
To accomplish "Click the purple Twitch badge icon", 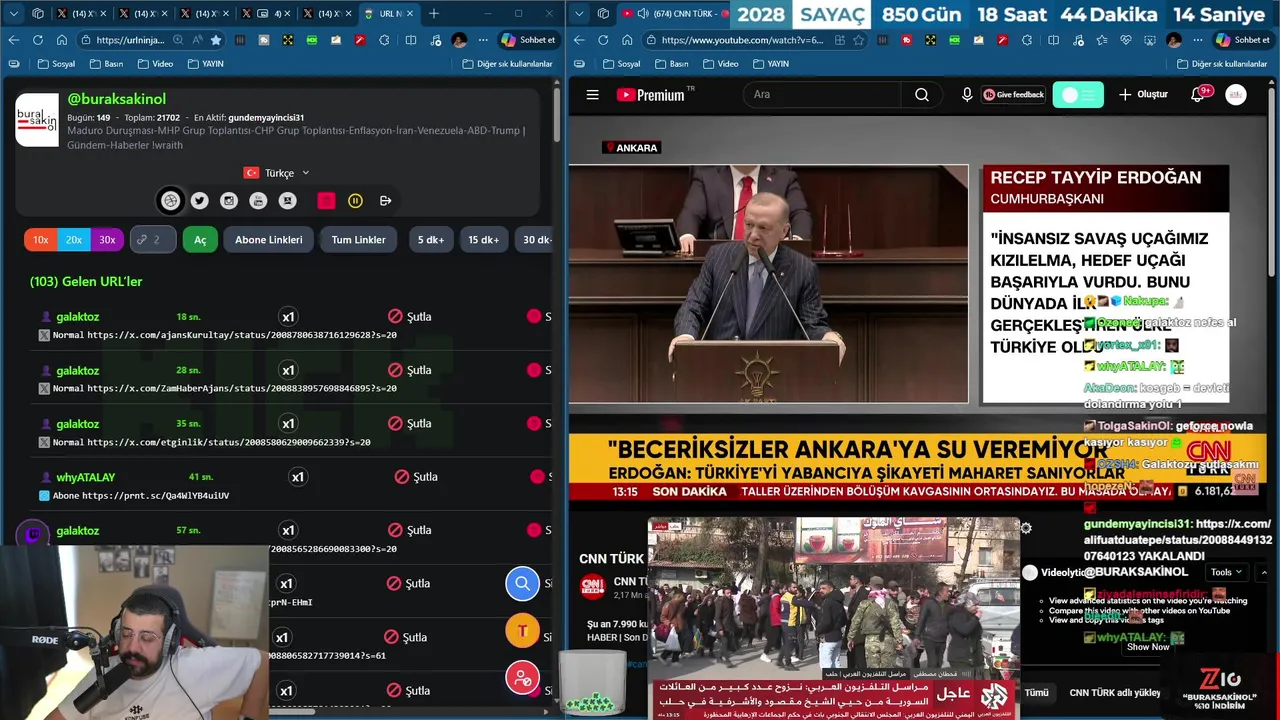I will coord(33,535).
